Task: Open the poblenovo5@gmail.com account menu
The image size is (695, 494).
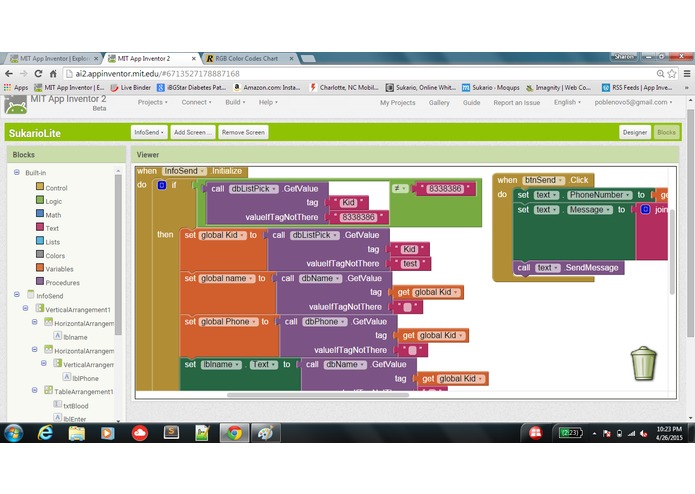Action: click(633, 102)
